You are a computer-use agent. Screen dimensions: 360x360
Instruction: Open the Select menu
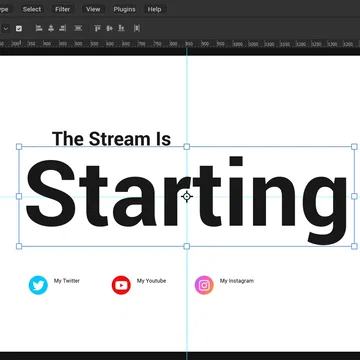(32, 9)
